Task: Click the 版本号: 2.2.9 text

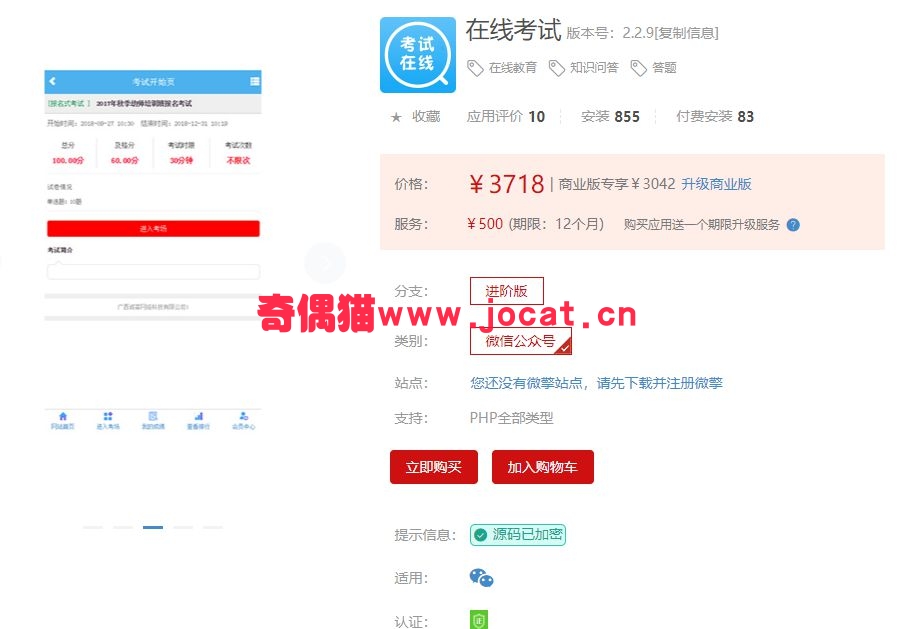Action: tap(610, 33)
